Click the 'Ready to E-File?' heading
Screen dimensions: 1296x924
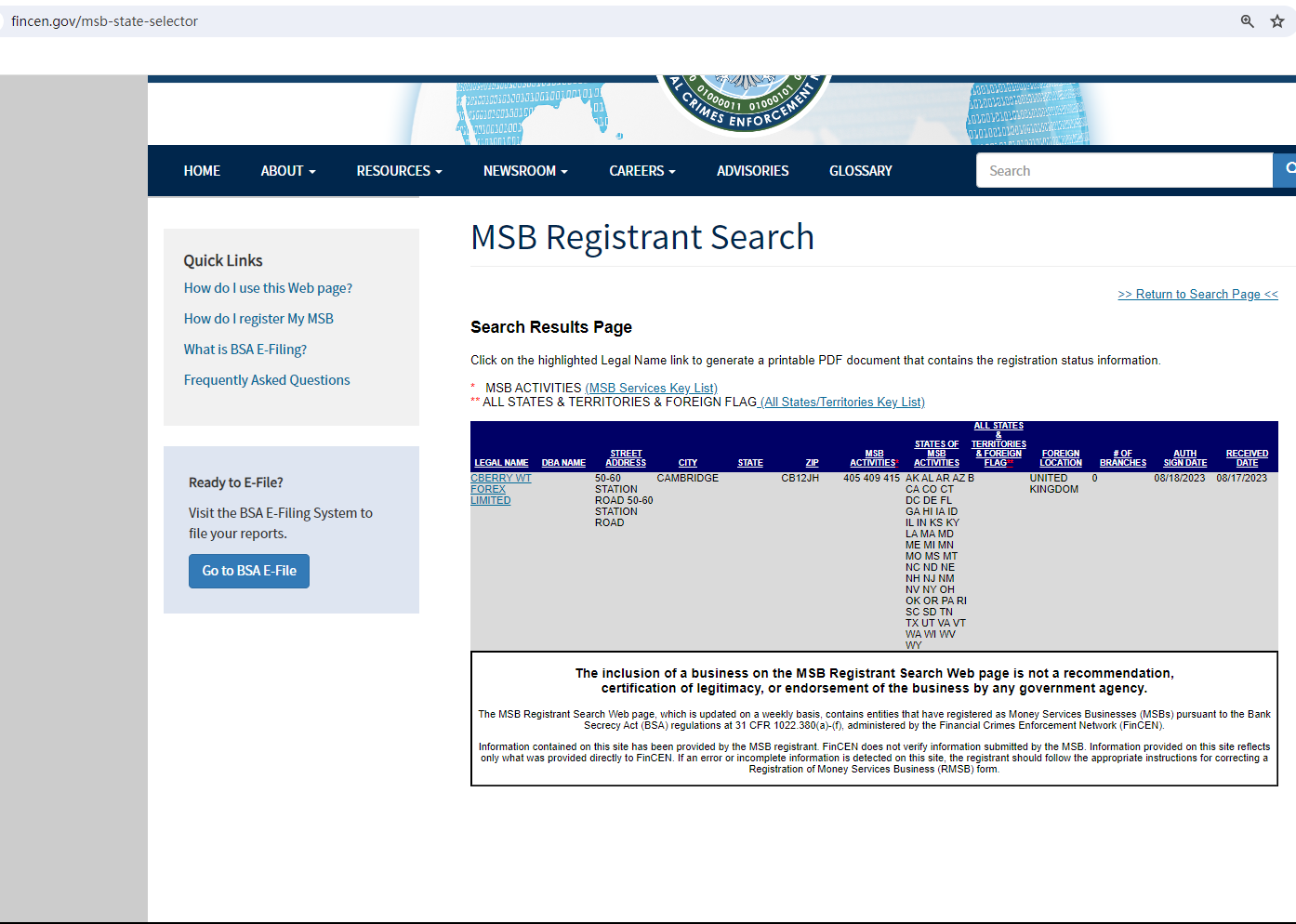coord(236,482)
